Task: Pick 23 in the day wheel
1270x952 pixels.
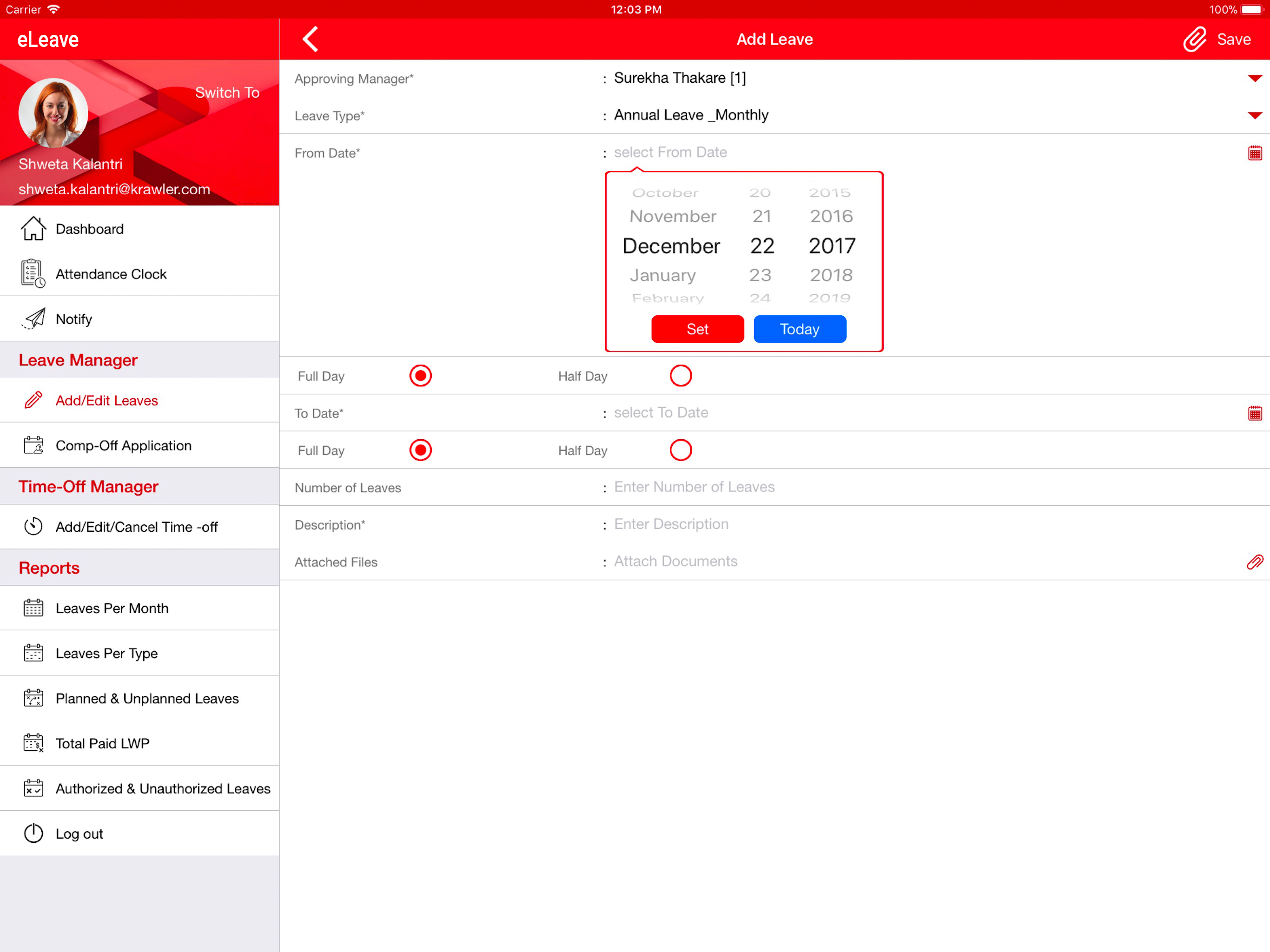Action: click(760, 275)
